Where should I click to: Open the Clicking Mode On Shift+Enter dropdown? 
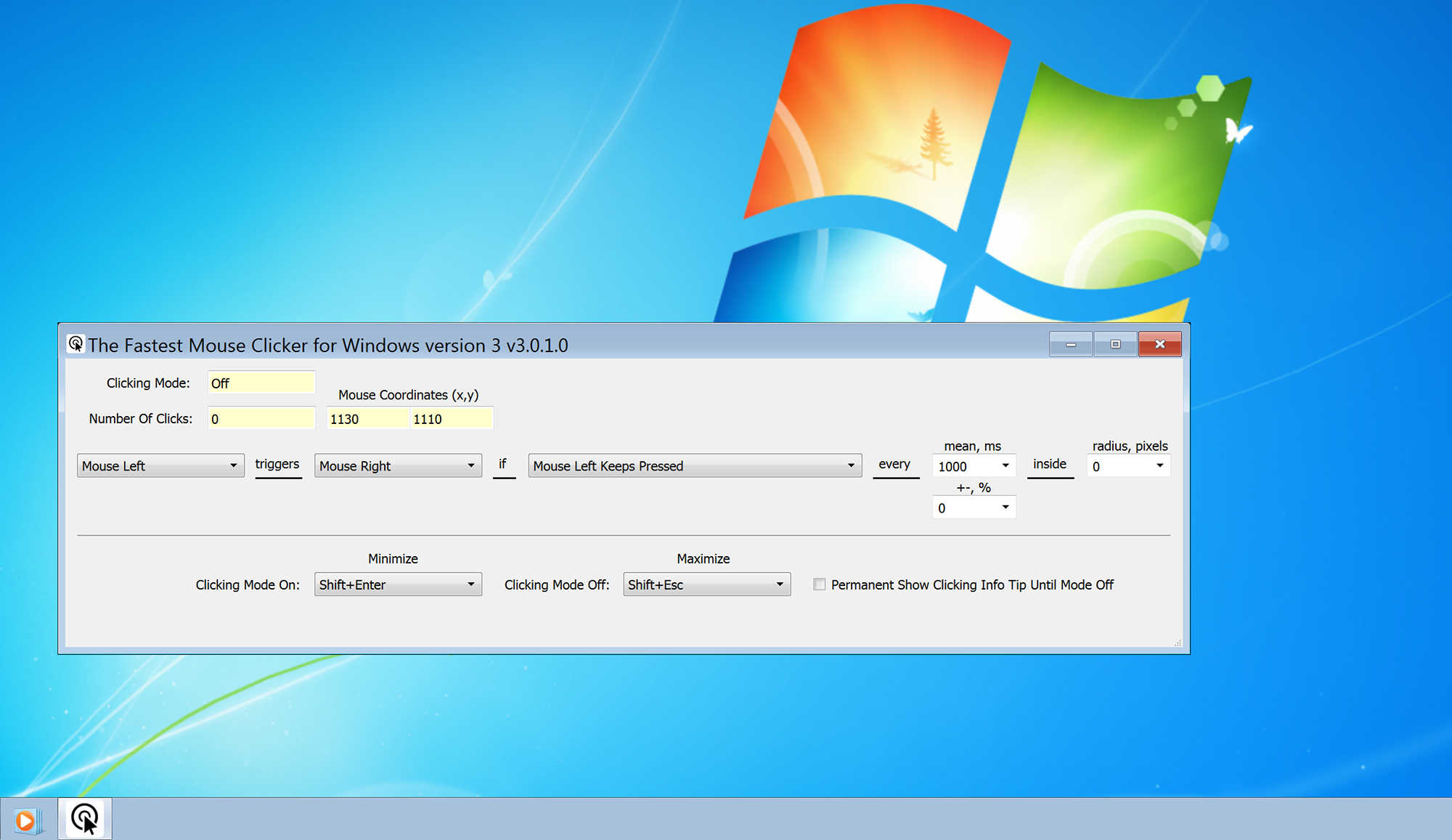[470, 584]
